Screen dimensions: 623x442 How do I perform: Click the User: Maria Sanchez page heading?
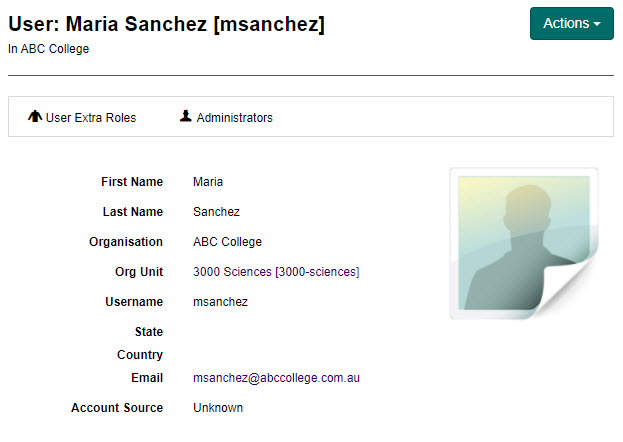[166, 24]
